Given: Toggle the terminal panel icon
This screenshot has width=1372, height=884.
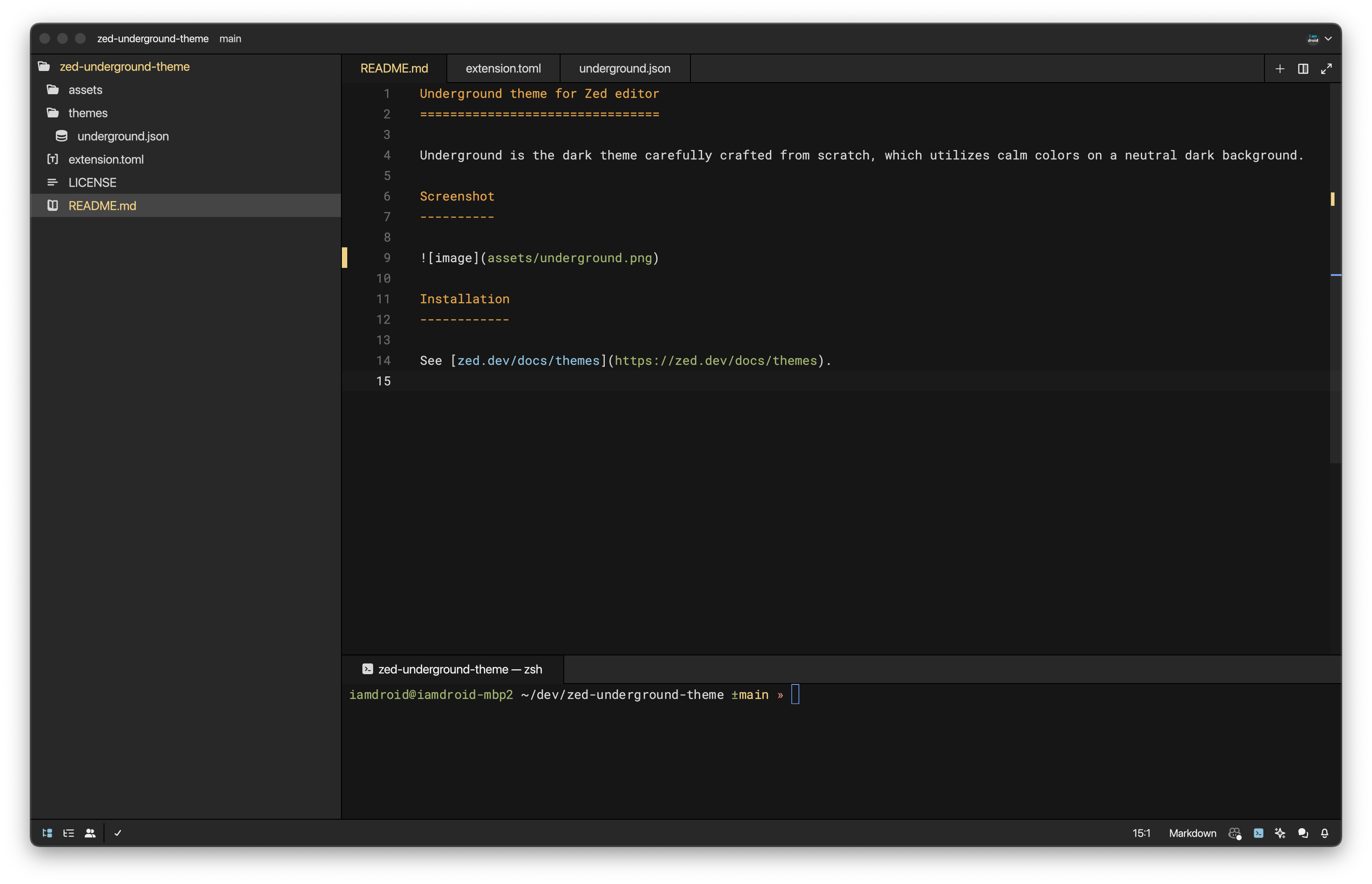Looking at the screenshot, I should click(x=1258, y=833).
